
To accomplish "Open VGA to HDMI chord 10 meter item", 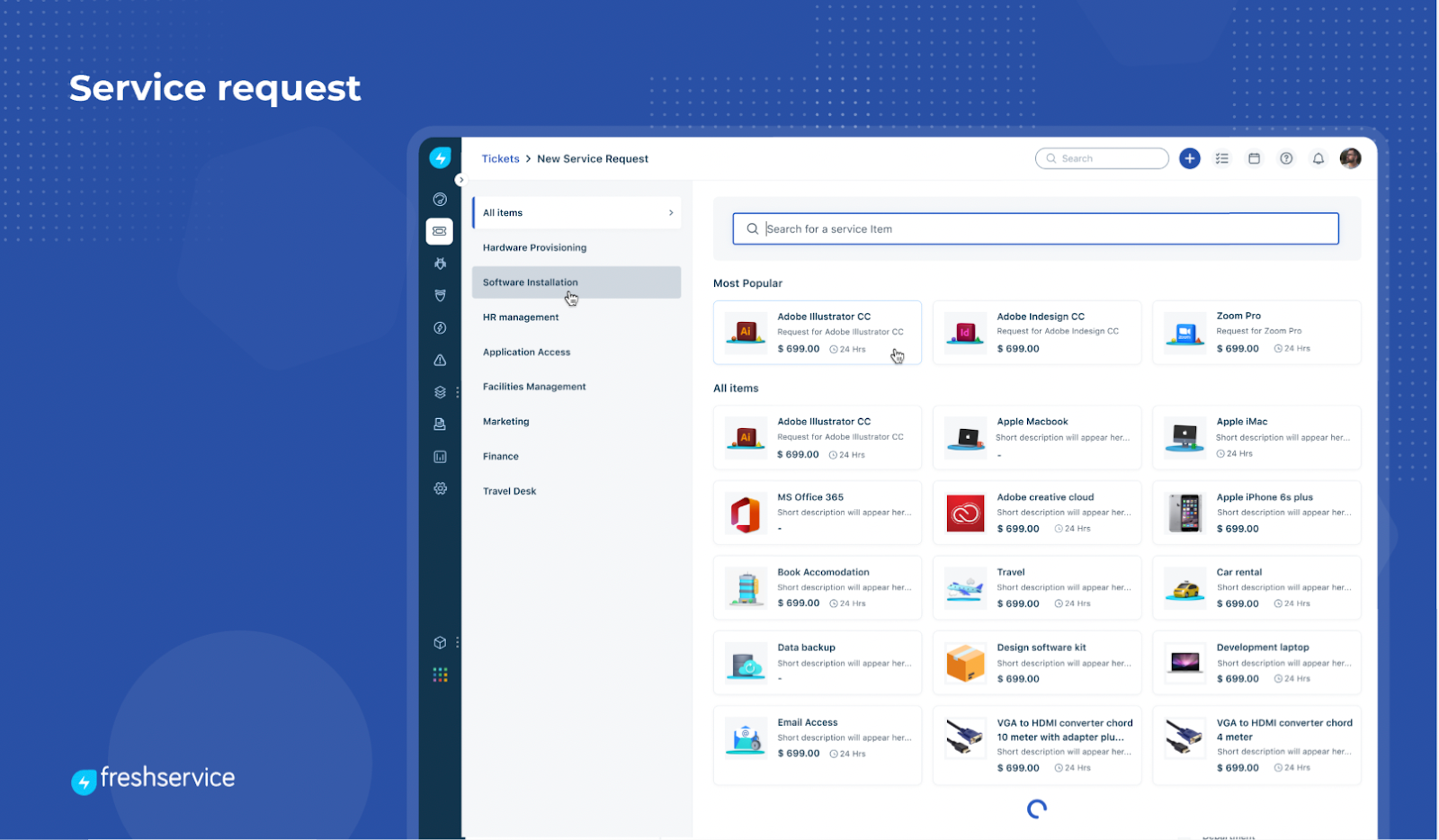I will tap(1037, 746).
